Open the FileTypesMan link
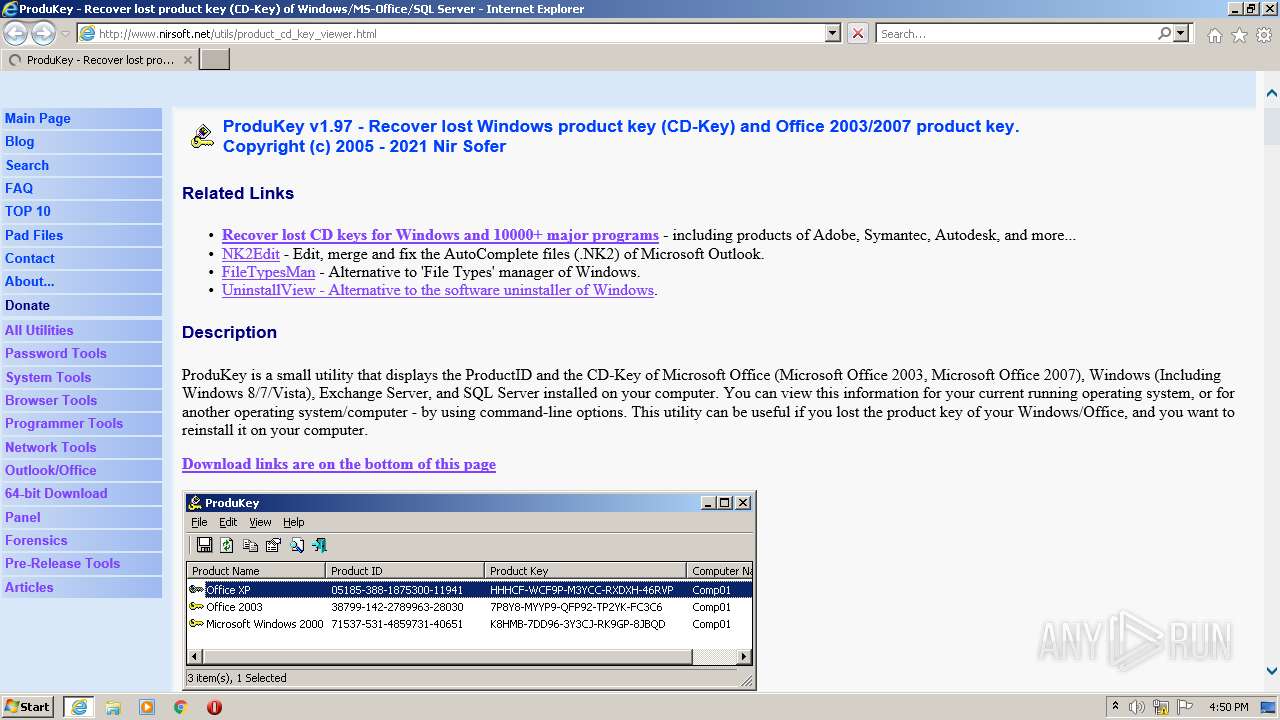This screenshot has height=720, width=1280. (x=268, y=272)
